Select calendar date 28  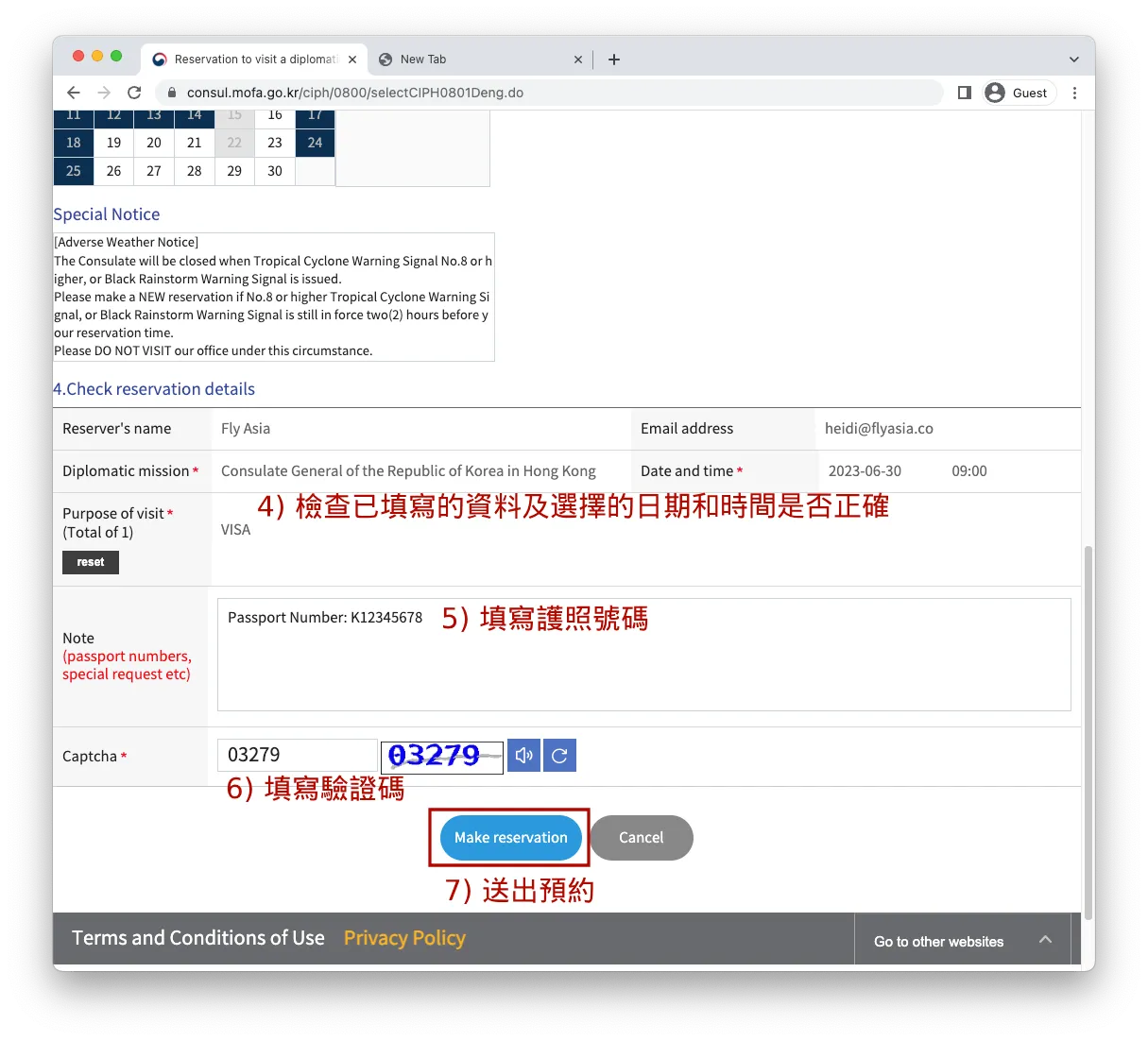pyautogui.click(x=195, y=171)
